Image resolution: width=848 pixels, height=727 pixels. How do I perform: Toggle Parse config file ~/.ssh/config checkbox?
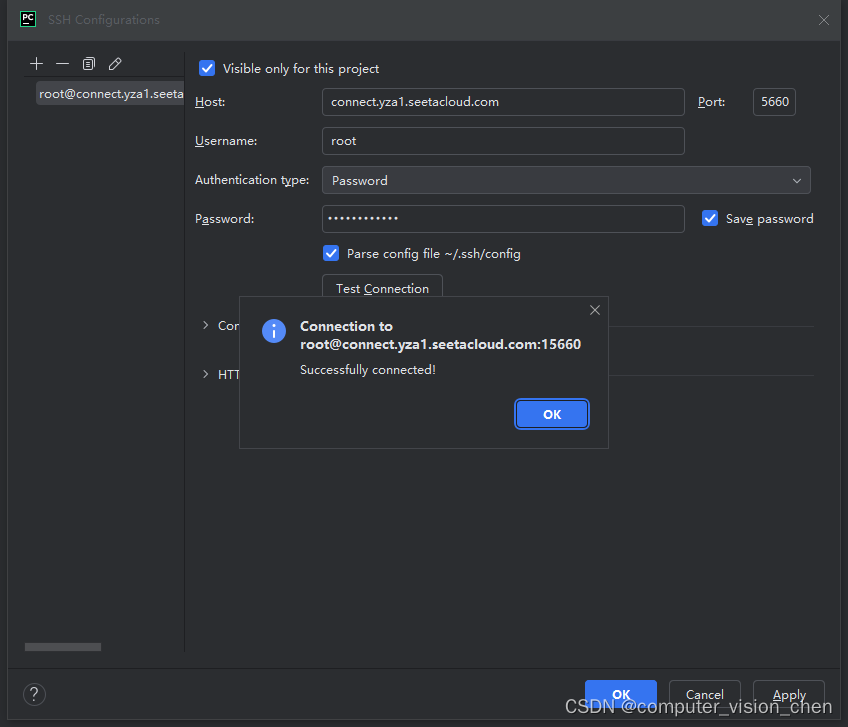331,253
